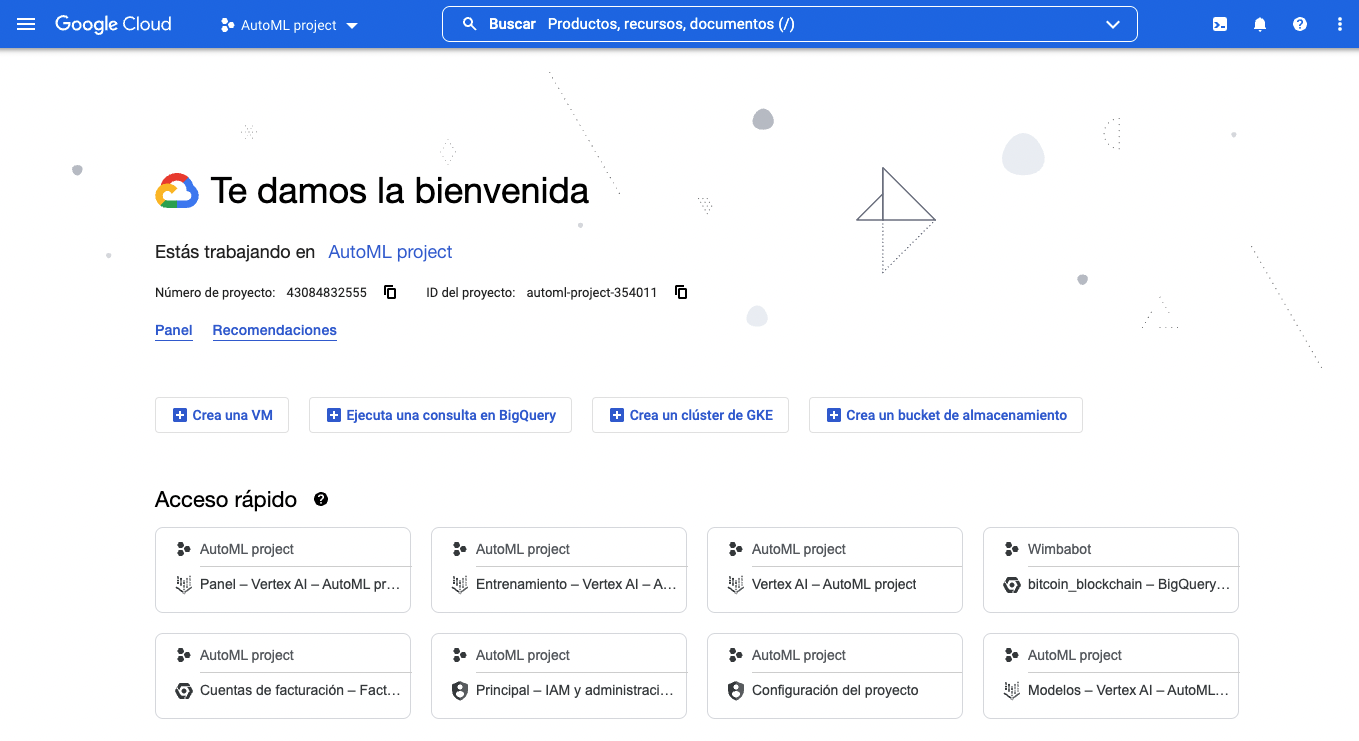Click the Acceso rápido help icon
The image size is (1359, 741).
(321, 499)
